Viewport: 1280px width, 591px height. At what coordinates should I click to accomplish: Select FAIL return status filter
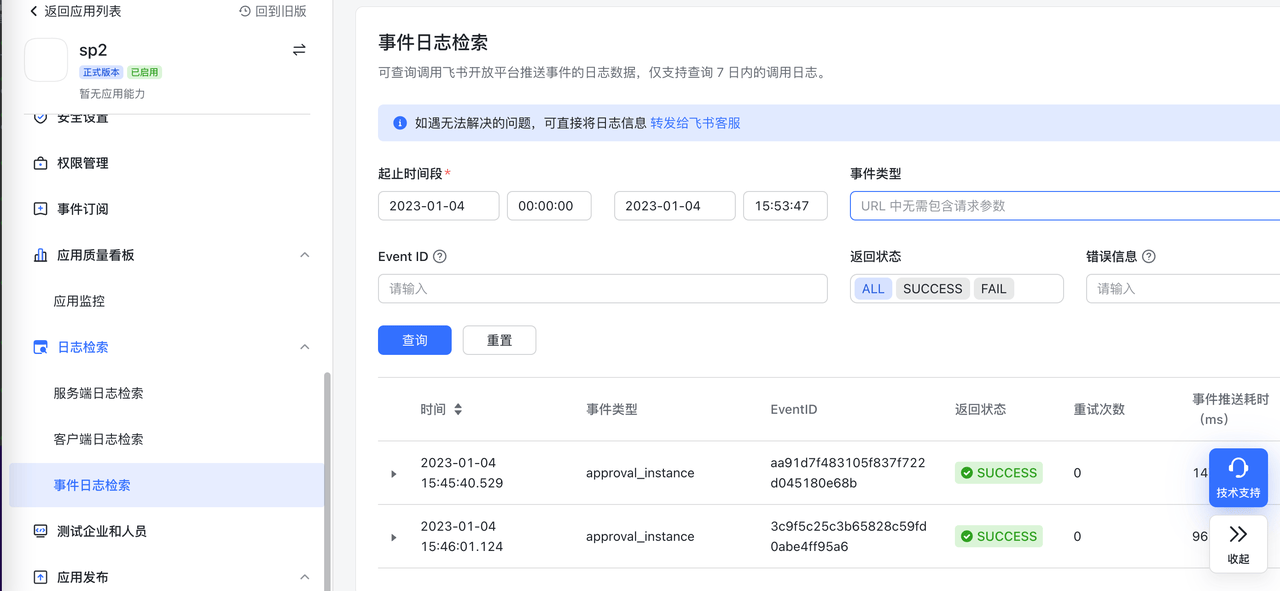(x=993, y=289)
